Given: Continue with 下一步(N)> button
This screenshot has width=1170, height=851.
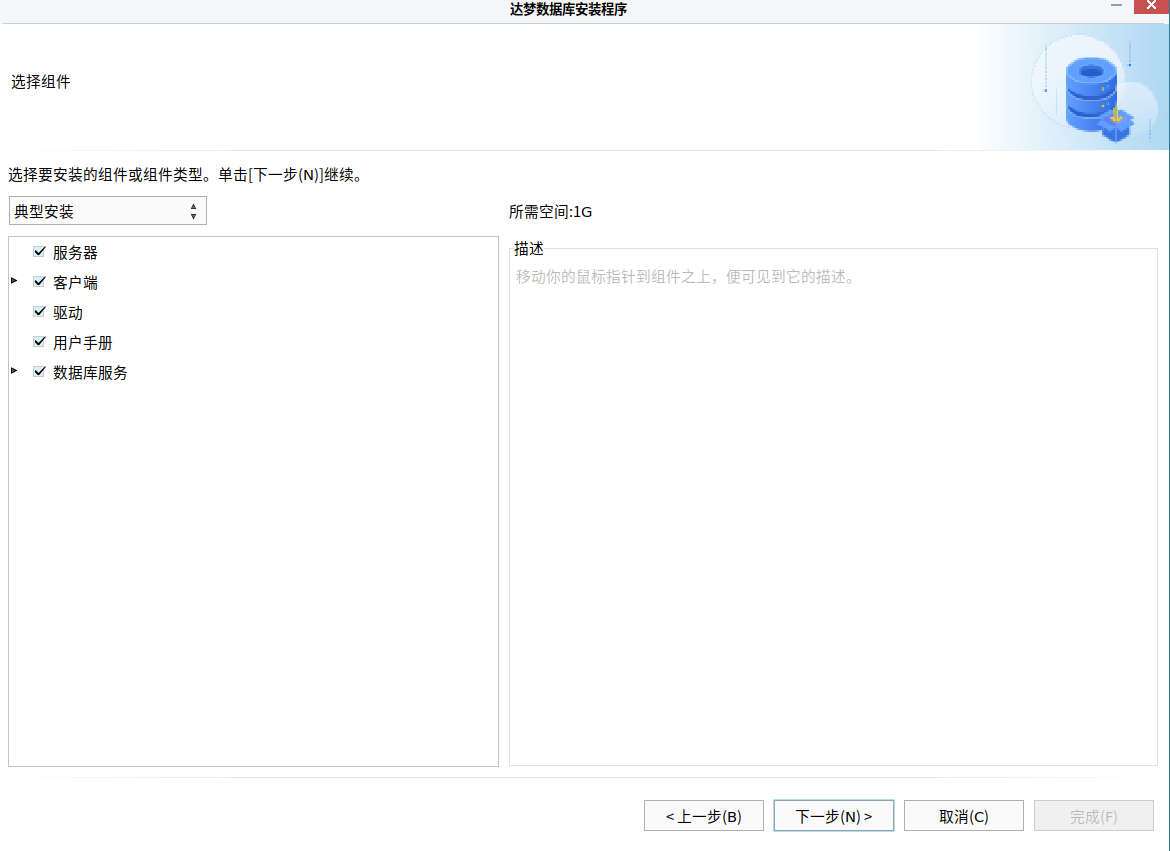Looking at the screenshot, I should pyautogui.click(x=833, y=816).
